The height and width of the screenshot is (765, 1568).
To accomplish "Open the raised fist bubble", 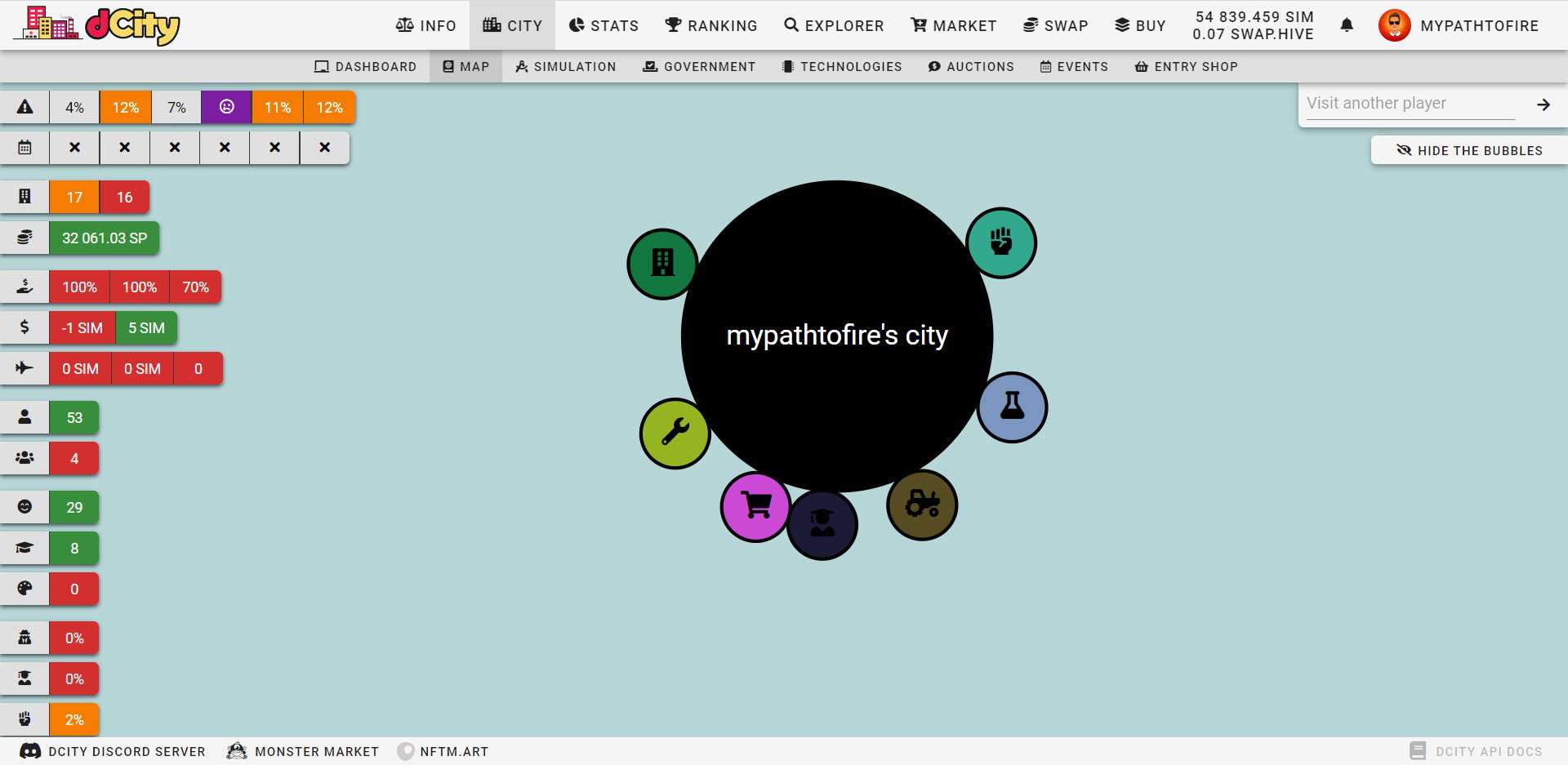I will click(x=1001, y=242).
